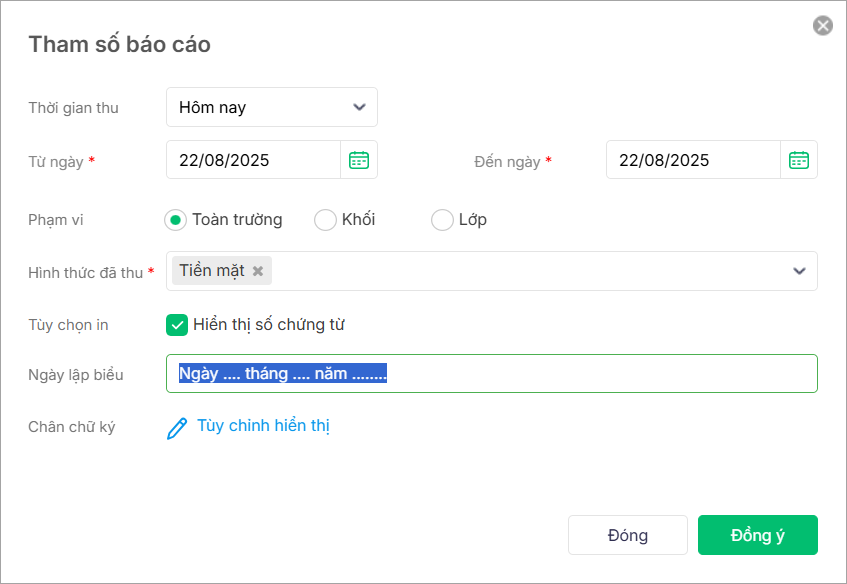Click the Từ ngày date field

click(x=254, y=160)
